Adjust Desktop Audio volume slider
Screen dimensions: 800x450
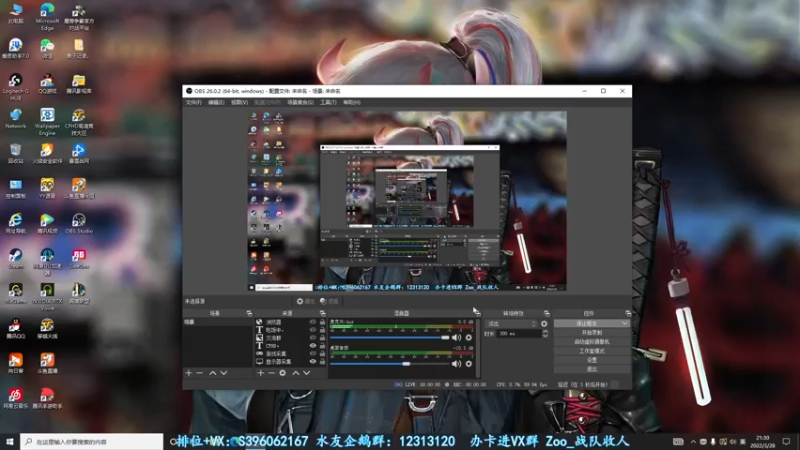click(x=390, y=364)
